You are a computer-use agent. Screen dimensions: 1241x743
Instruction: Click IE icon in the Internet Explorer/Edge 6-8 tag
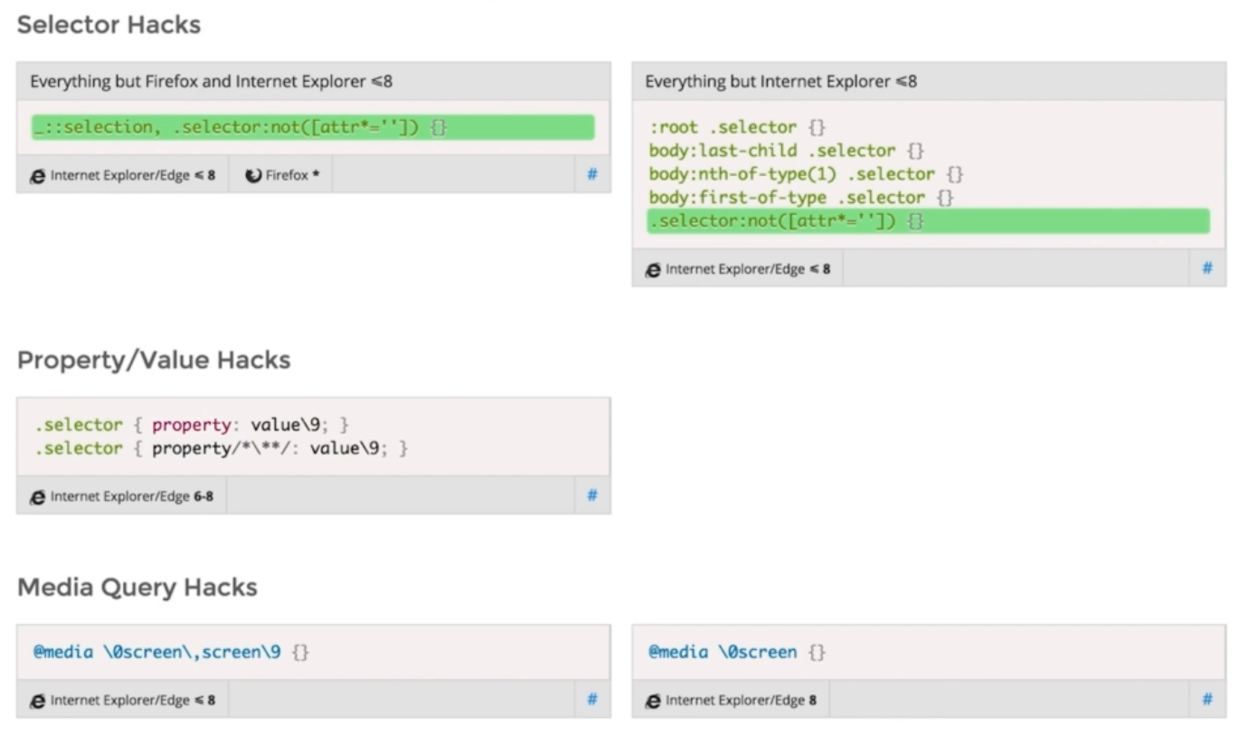[x=38, y=496]
